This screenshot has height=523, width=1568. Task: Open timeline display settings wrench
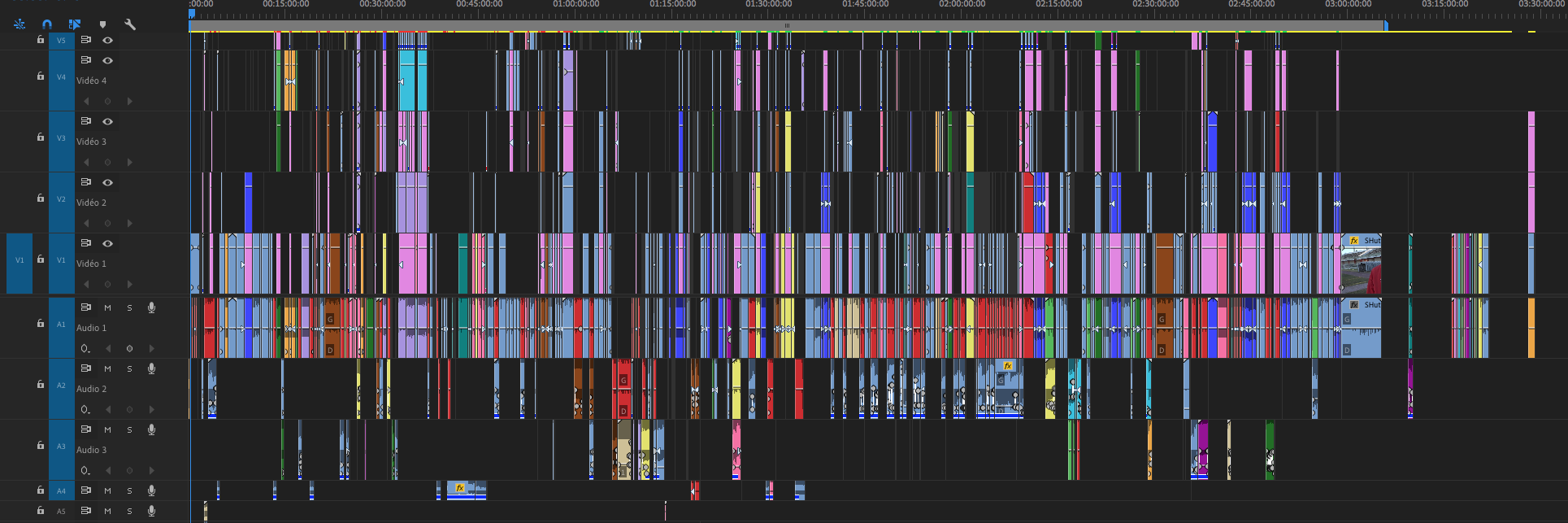tap(130, 24)
